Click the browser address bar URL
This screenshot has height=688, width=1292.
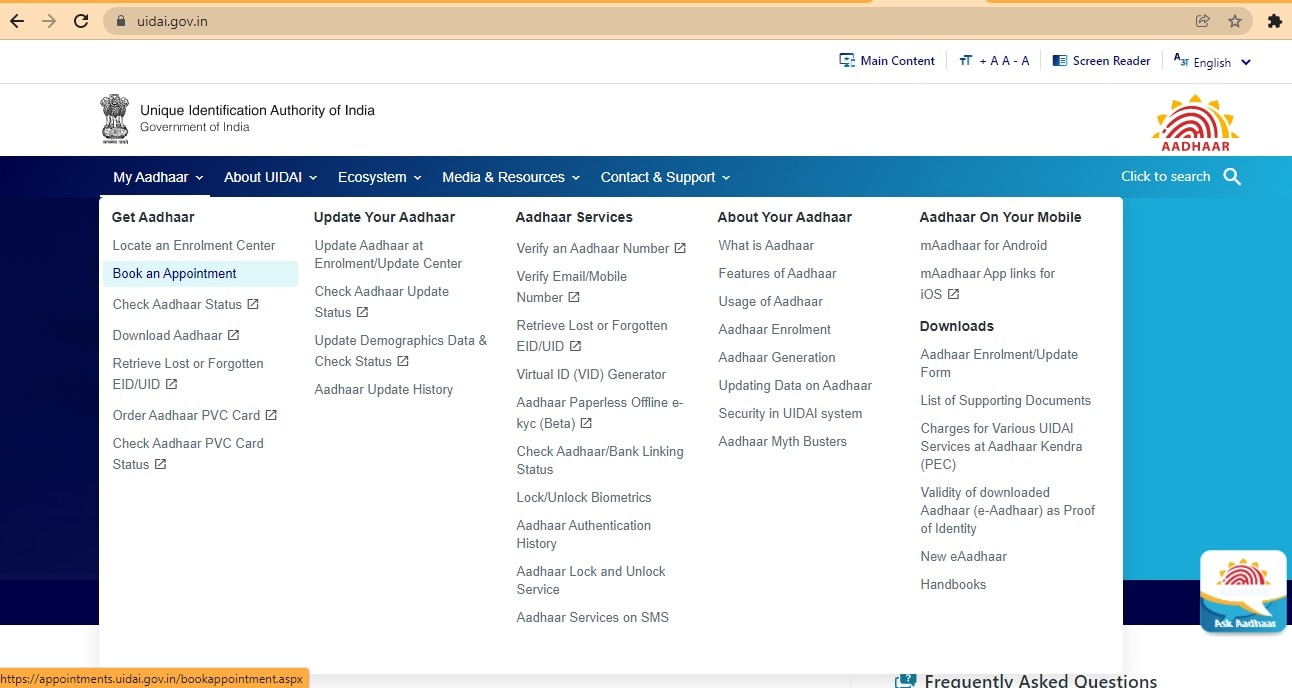point(173,21)
